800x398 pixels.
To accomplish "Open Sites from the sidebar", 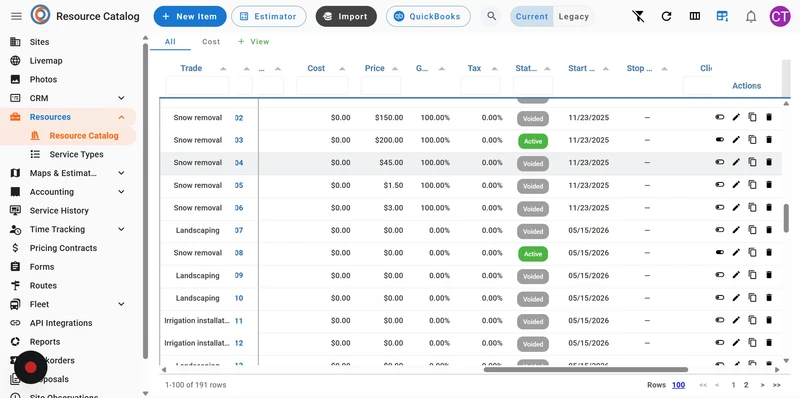I will pos(39,42).
